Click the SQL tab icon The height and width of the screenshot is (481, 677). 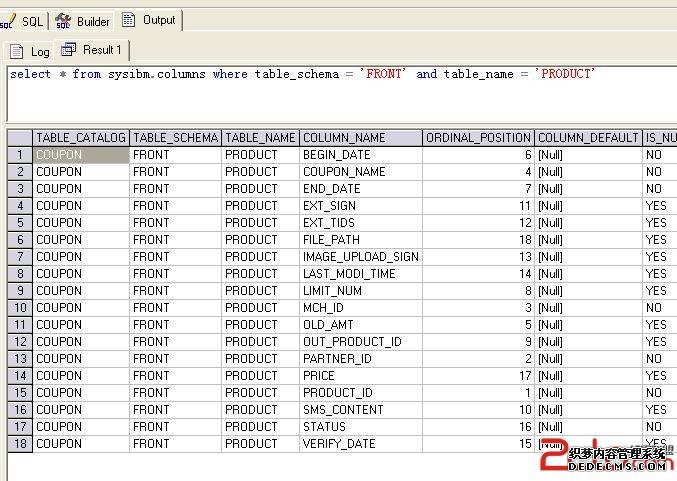point(8,21)
